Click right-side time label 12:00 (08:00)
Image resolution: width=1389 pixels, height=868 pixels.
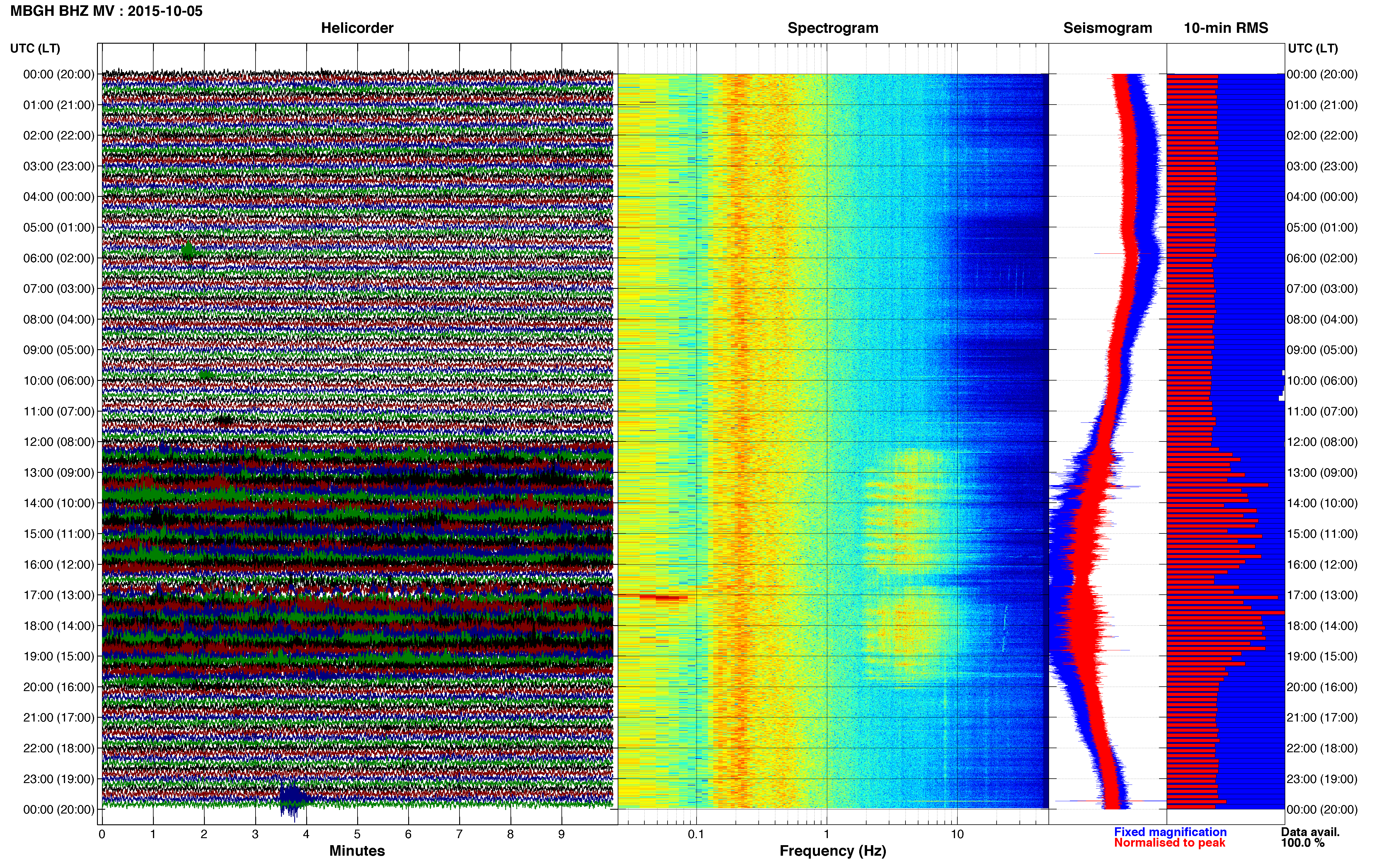pos(1322,442)
